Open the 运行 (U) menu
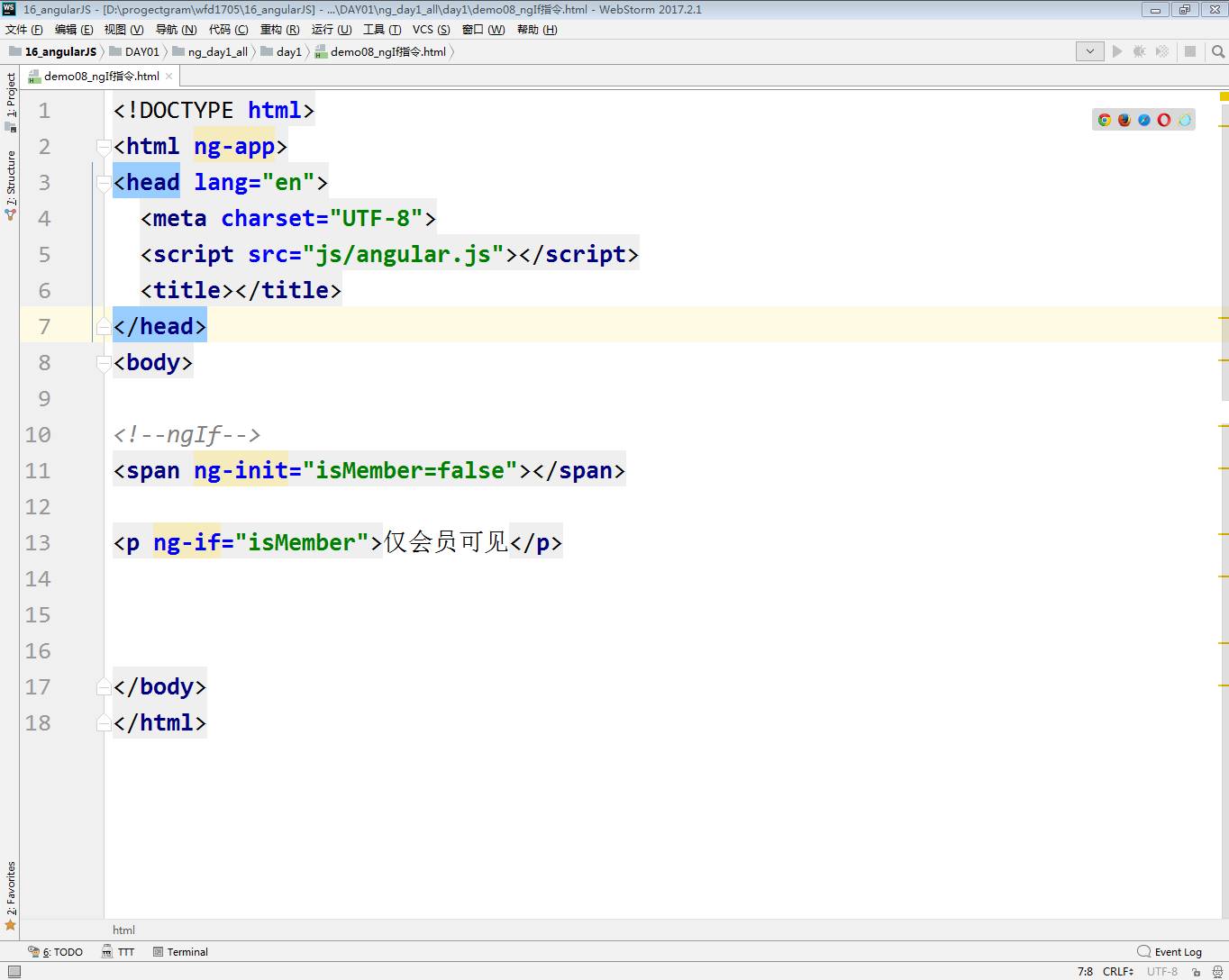The width and height of the screenshot is (1229, 980). [x=332, y=30]
